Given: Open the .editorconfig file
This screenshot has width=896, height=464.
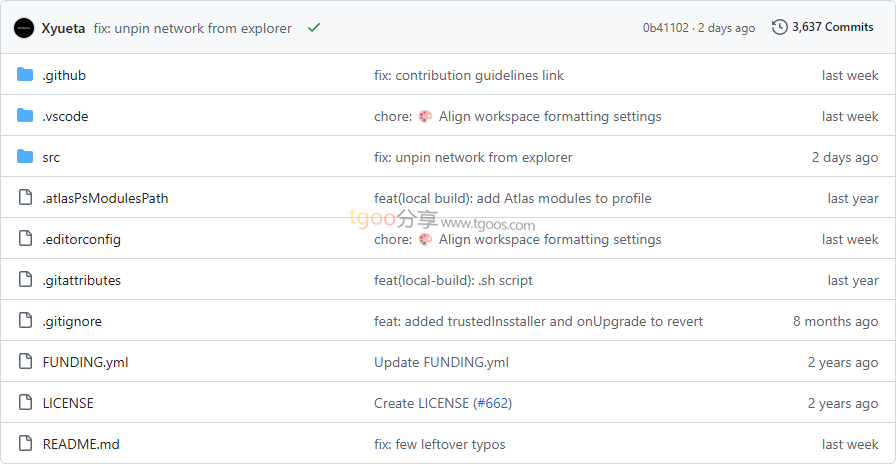Looking at the screenshot, I should coord(81,239).
